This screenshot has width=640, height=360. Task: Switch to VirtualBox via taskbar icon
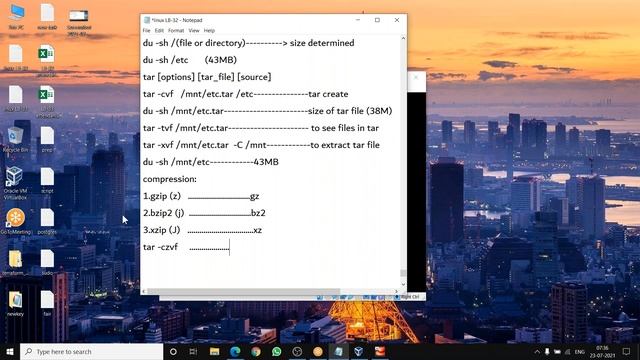click(359, 351)
